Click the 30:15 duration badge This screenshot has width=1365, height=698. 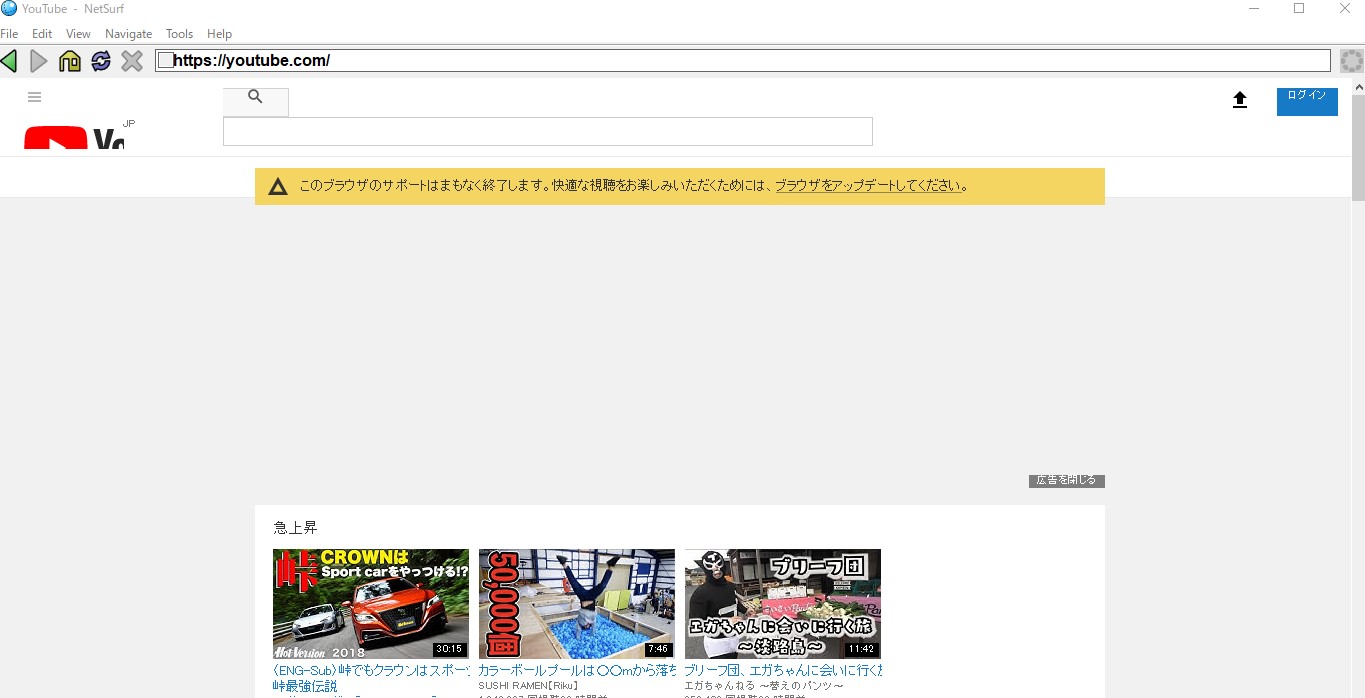tap(449, 649)
